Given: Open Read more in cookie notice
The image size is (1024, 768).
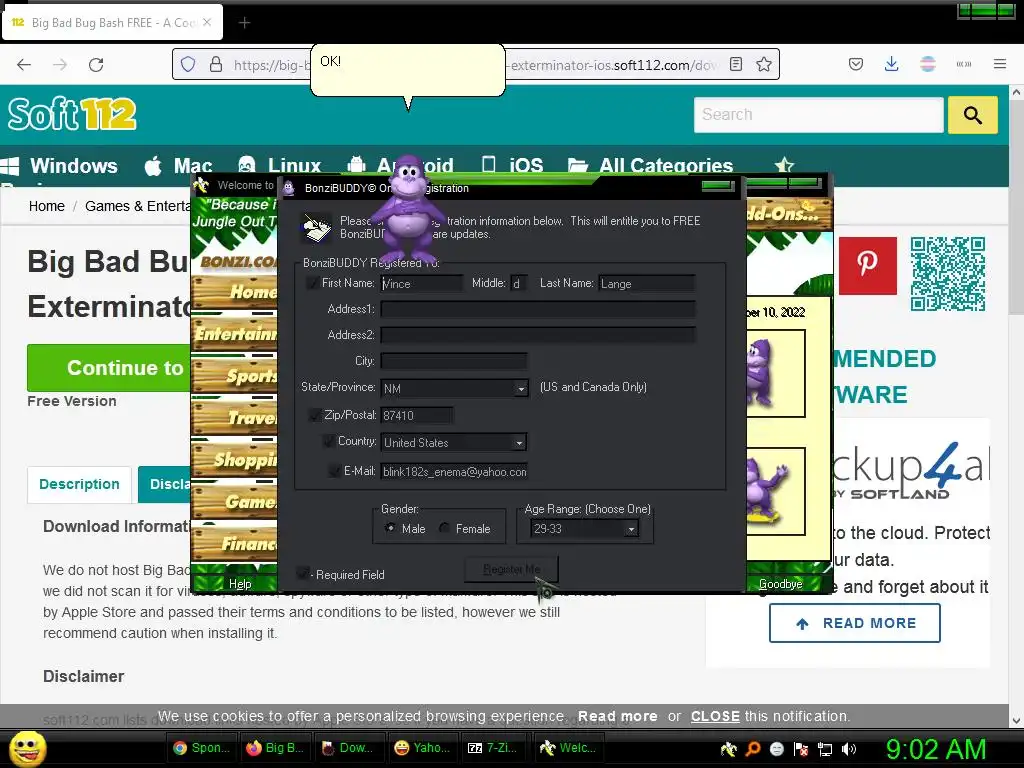Looking at the screenshot, I should (618, 716).
